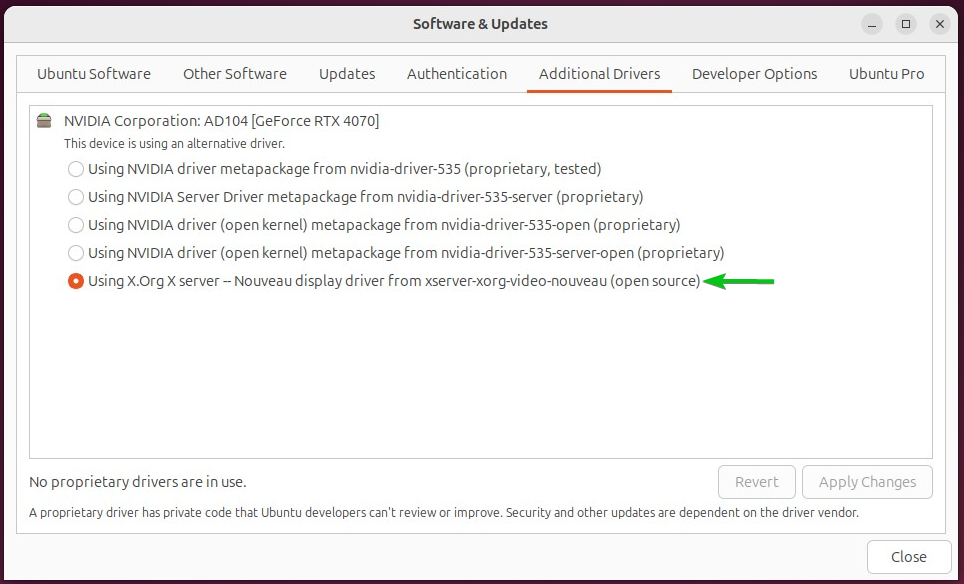964x584 pixels.
Task: Click the 'Software & Updates' window title
Action: tap(480, 24)
